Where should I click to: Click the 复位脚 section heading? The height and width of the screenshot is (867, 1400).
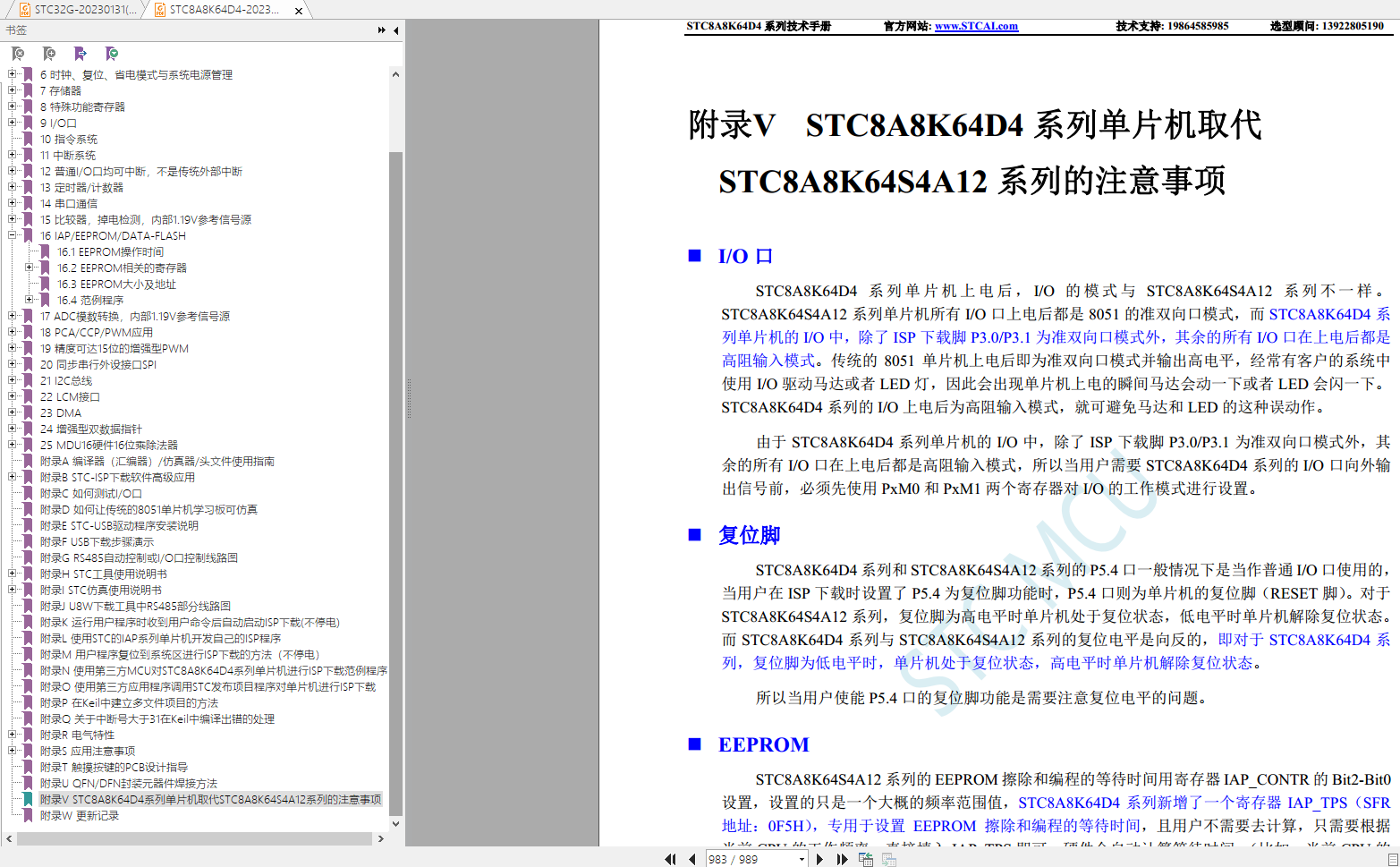click(750, 535)
